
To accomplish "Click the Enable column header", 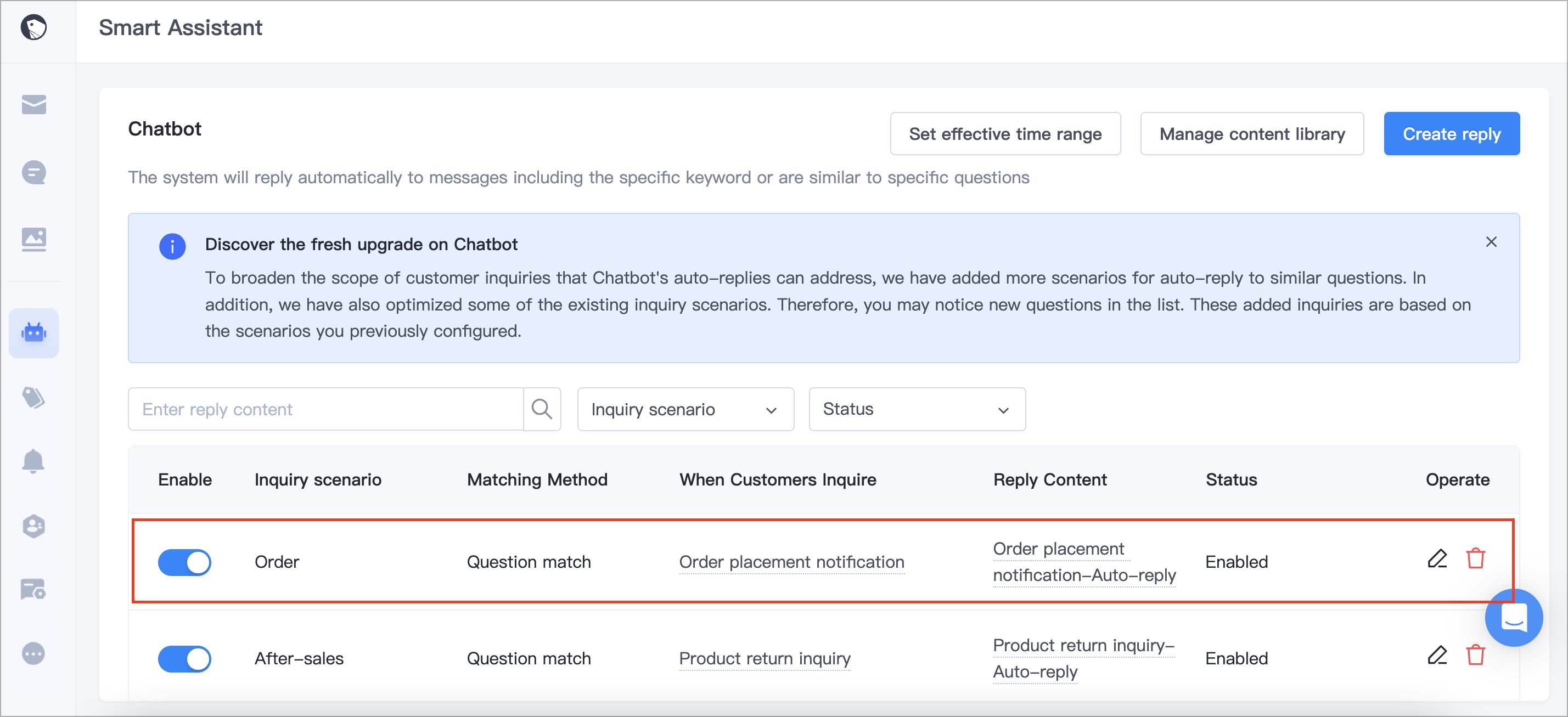I will tap(185, 479).
